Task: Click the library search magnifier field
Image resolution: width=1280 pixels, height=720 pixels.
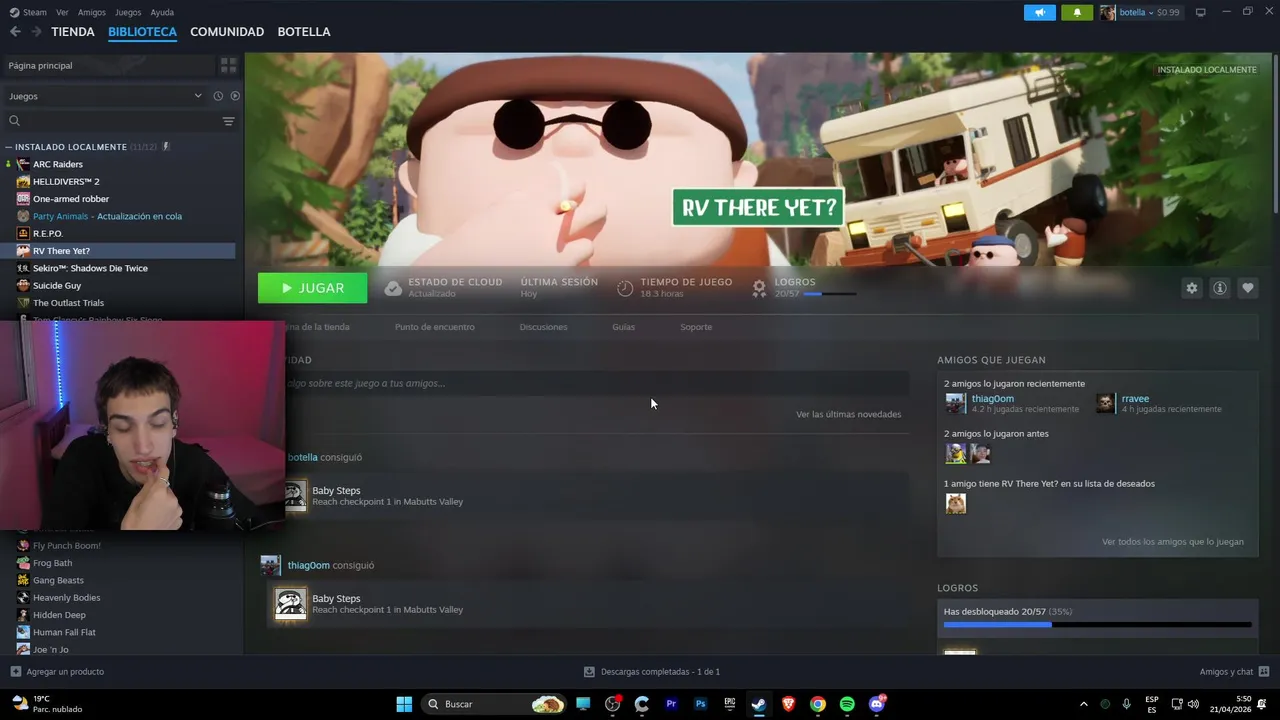Action: click(x=110, y=121)
